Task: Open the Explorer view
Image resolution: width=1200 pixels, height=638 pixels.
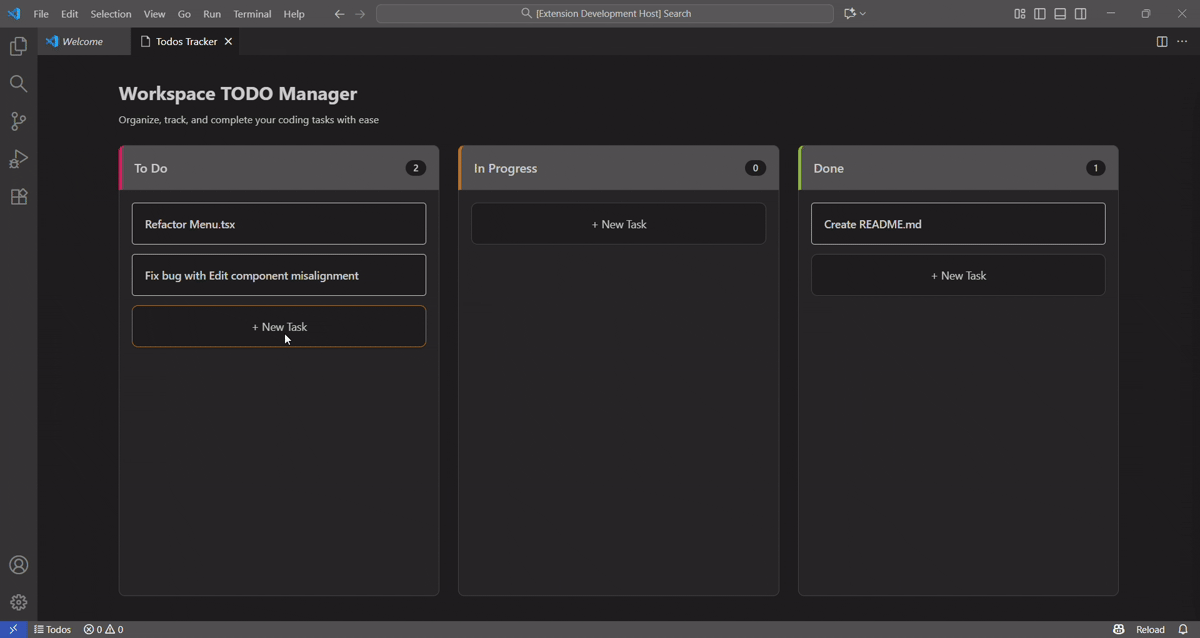Action: (x=18, y=45)
